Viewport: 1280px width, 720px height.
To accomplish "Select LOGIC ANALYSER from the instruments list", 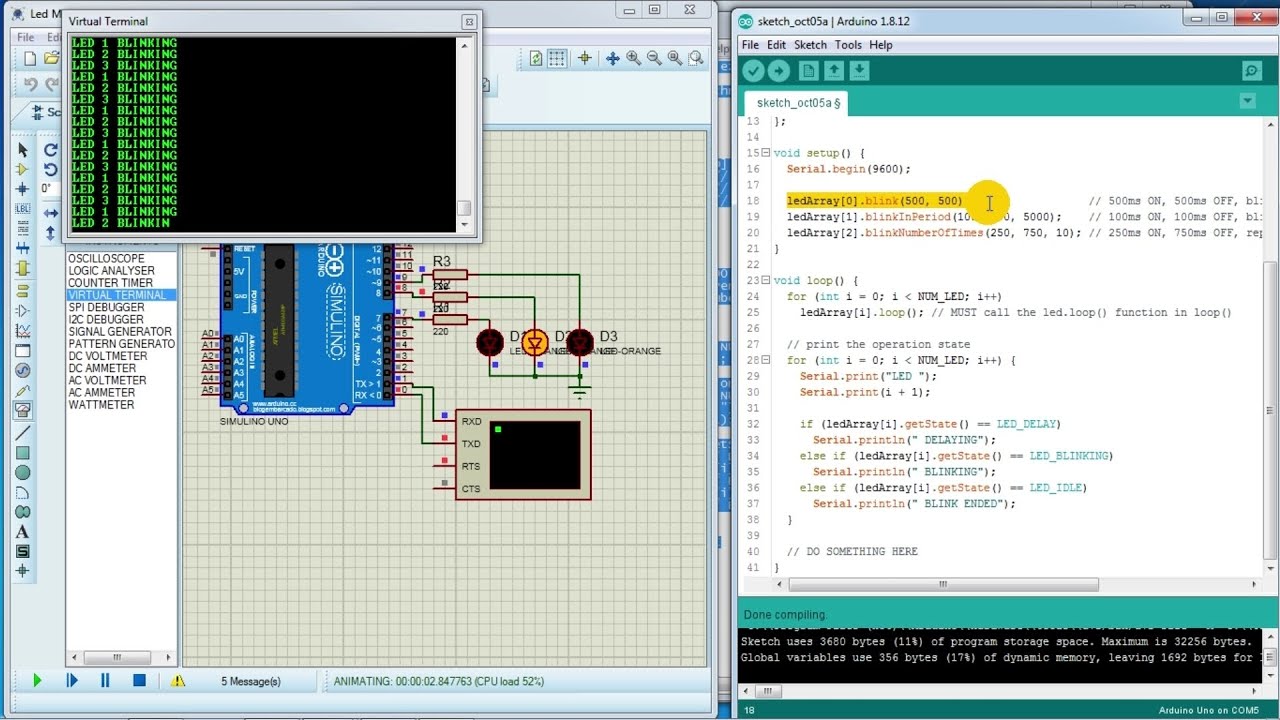I will coord(111,271).
